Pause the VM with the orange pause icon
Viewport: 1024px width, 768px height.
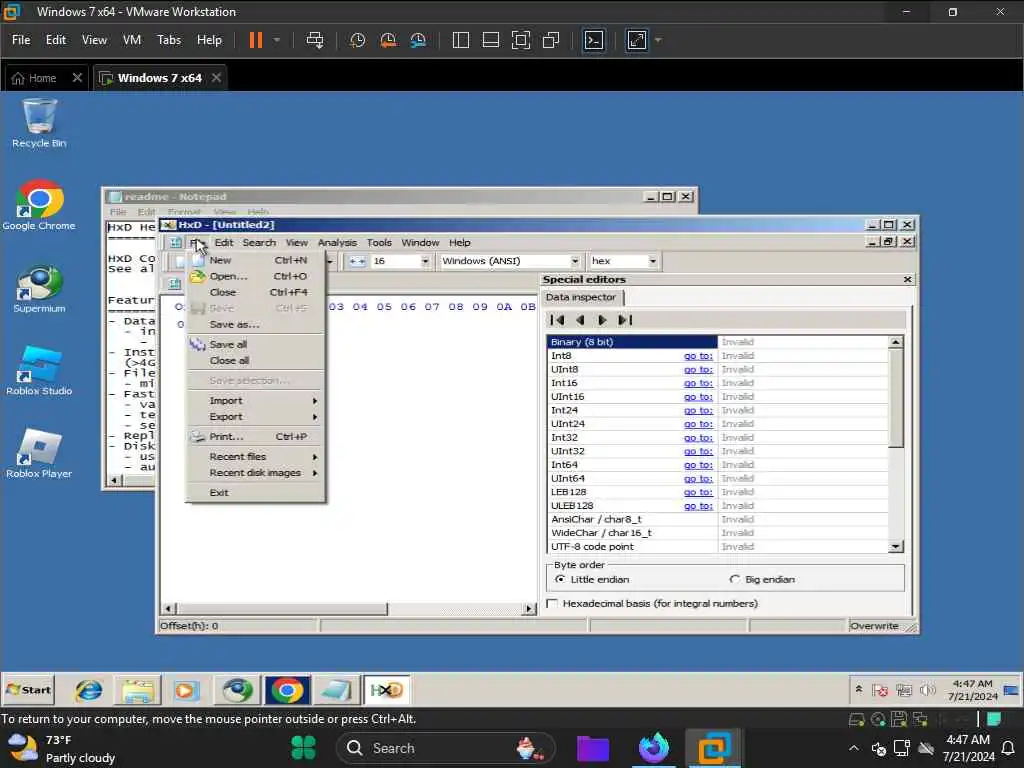(x=255, y=40)
